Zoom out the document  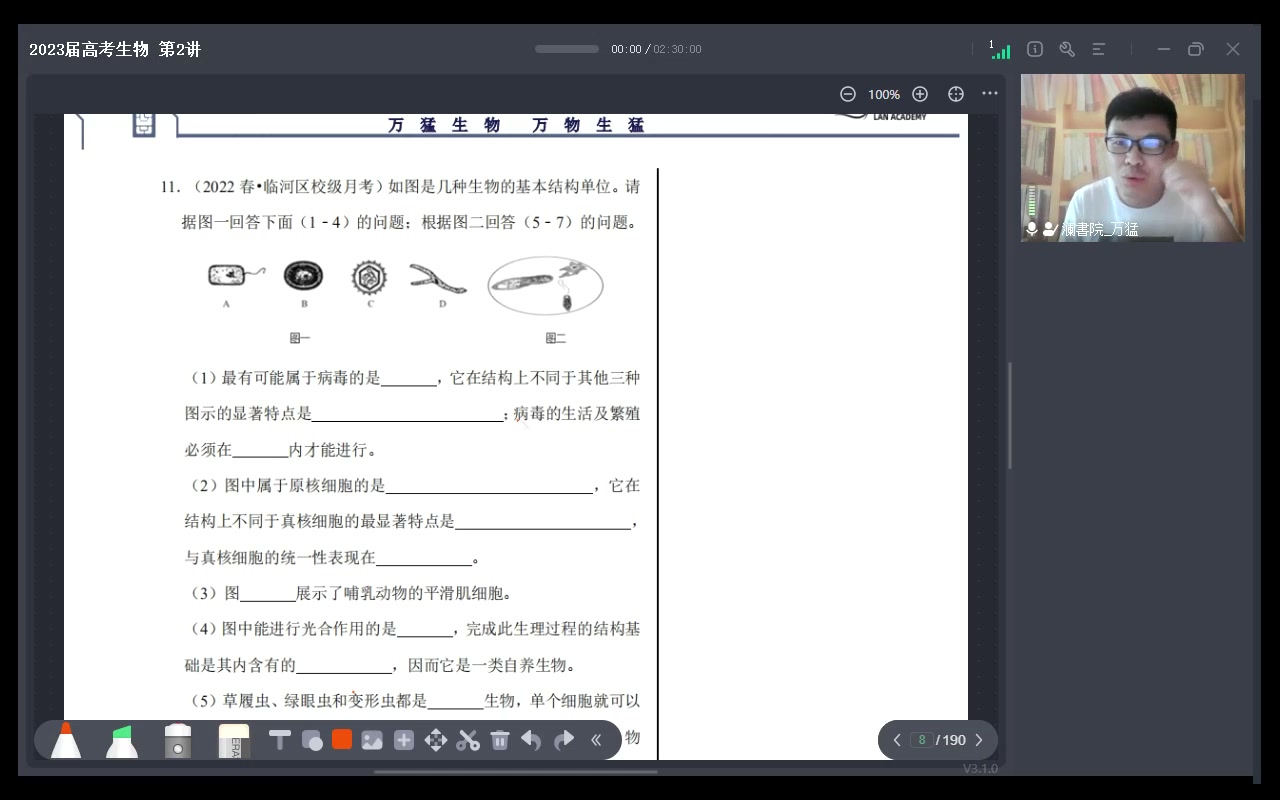tap(848, 94)
